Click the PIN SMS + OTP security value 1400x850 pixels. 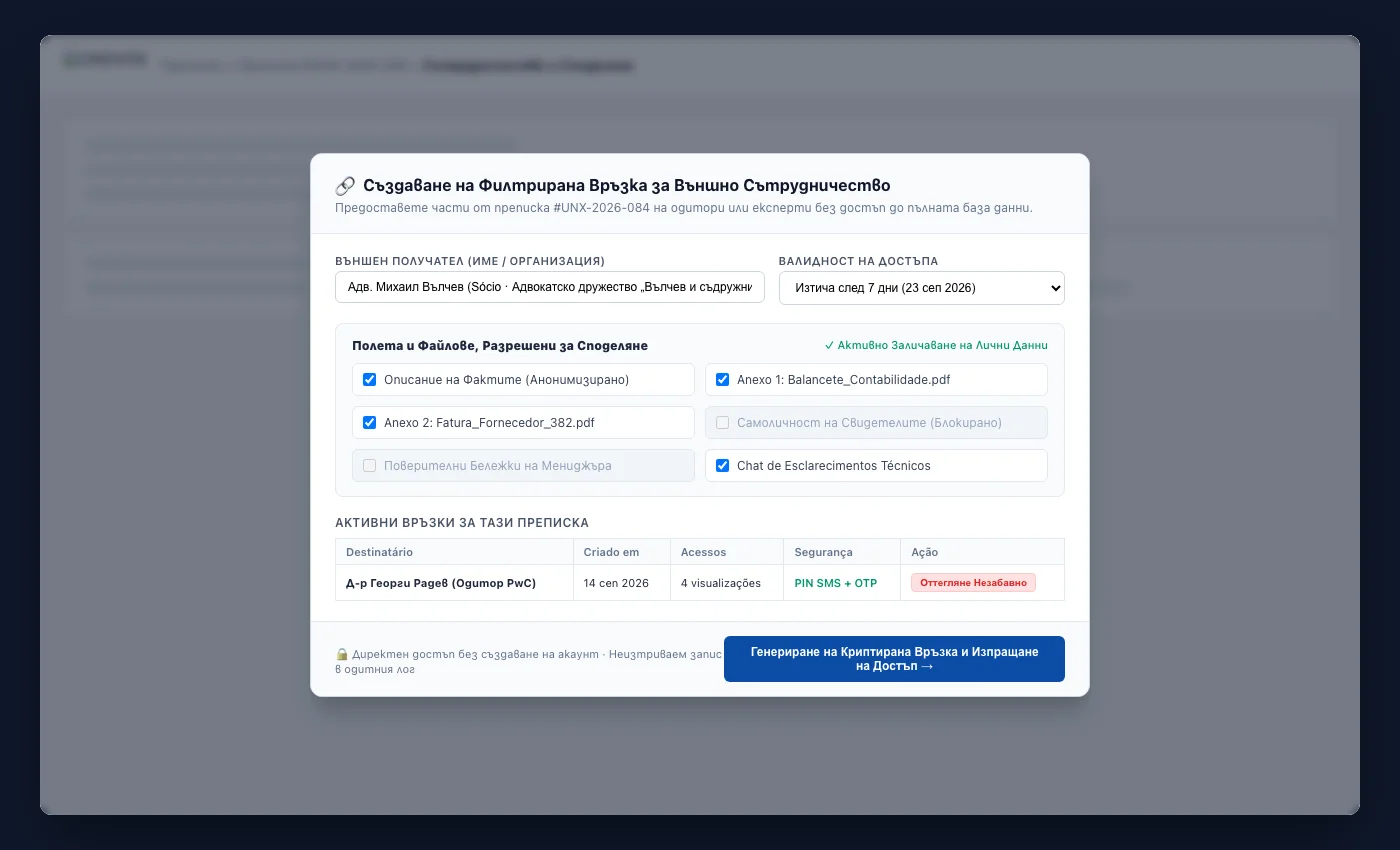[x=835, y=583]
